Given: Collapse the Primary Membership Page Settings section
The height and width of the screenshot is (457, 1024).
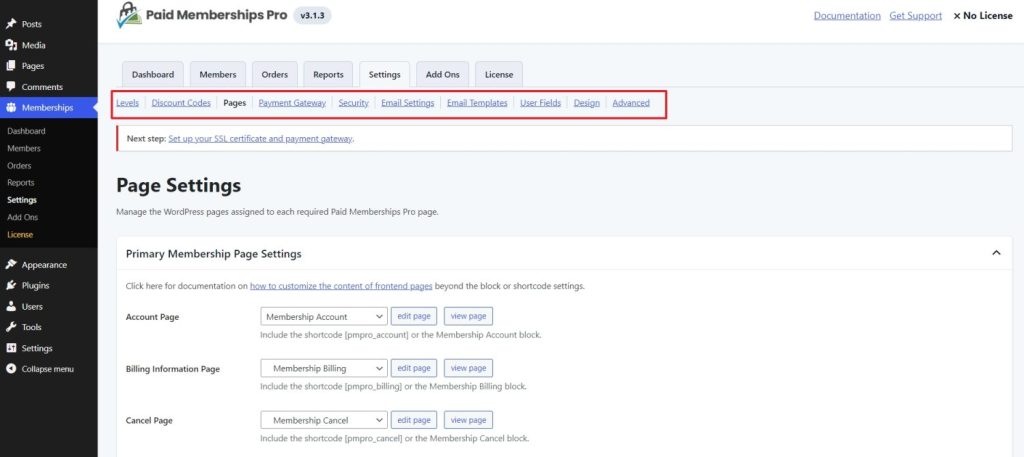Looking at the screenshot, I should point(996,253).
